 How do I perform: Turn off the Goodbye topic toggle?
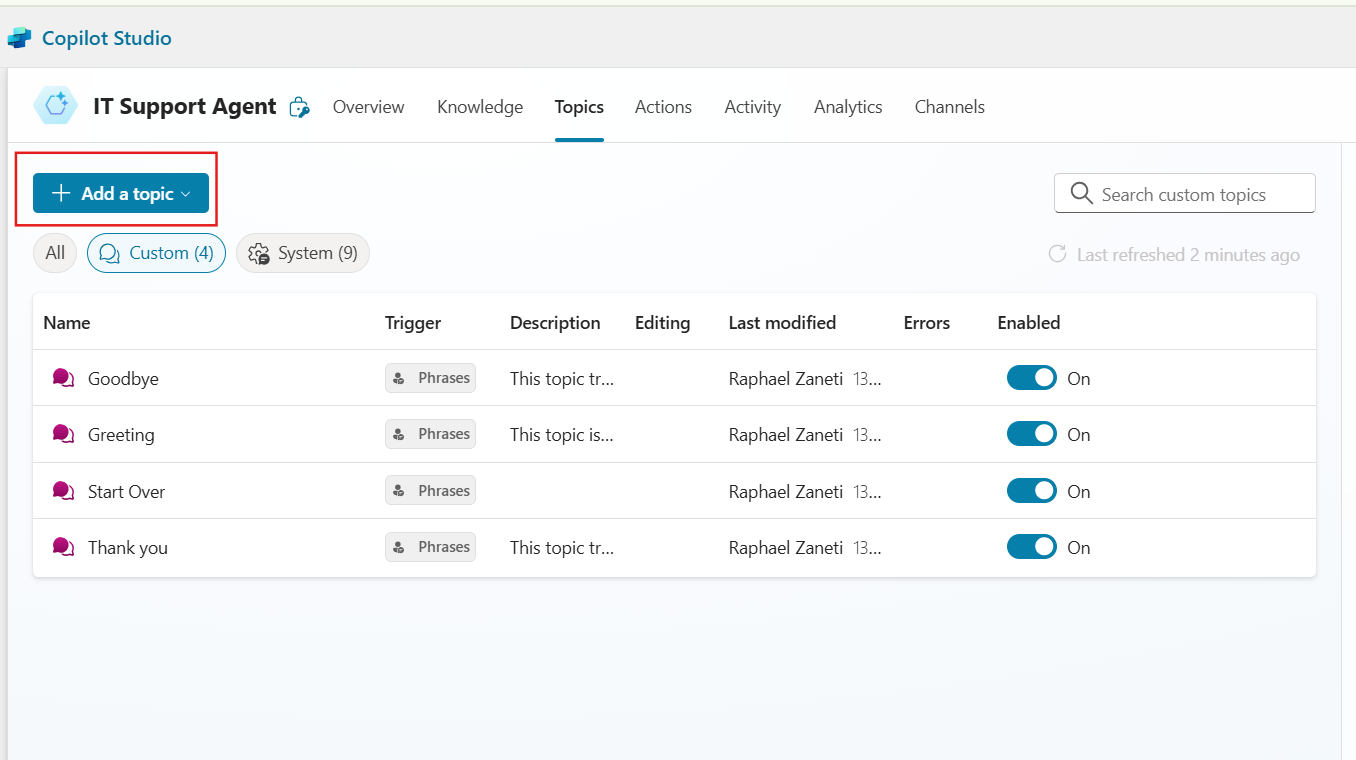point(1032,378)
